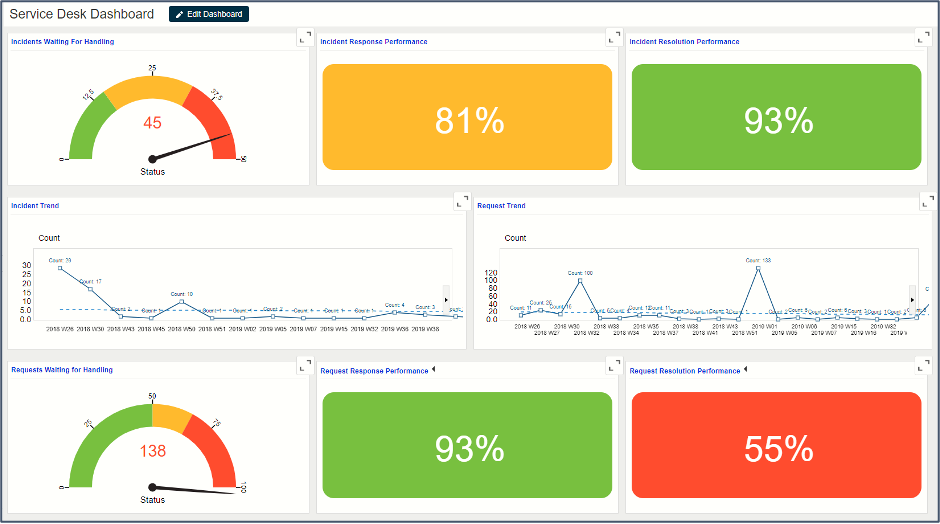
Task: Click the Status label under incidents gauge
Action: point(152,171)
